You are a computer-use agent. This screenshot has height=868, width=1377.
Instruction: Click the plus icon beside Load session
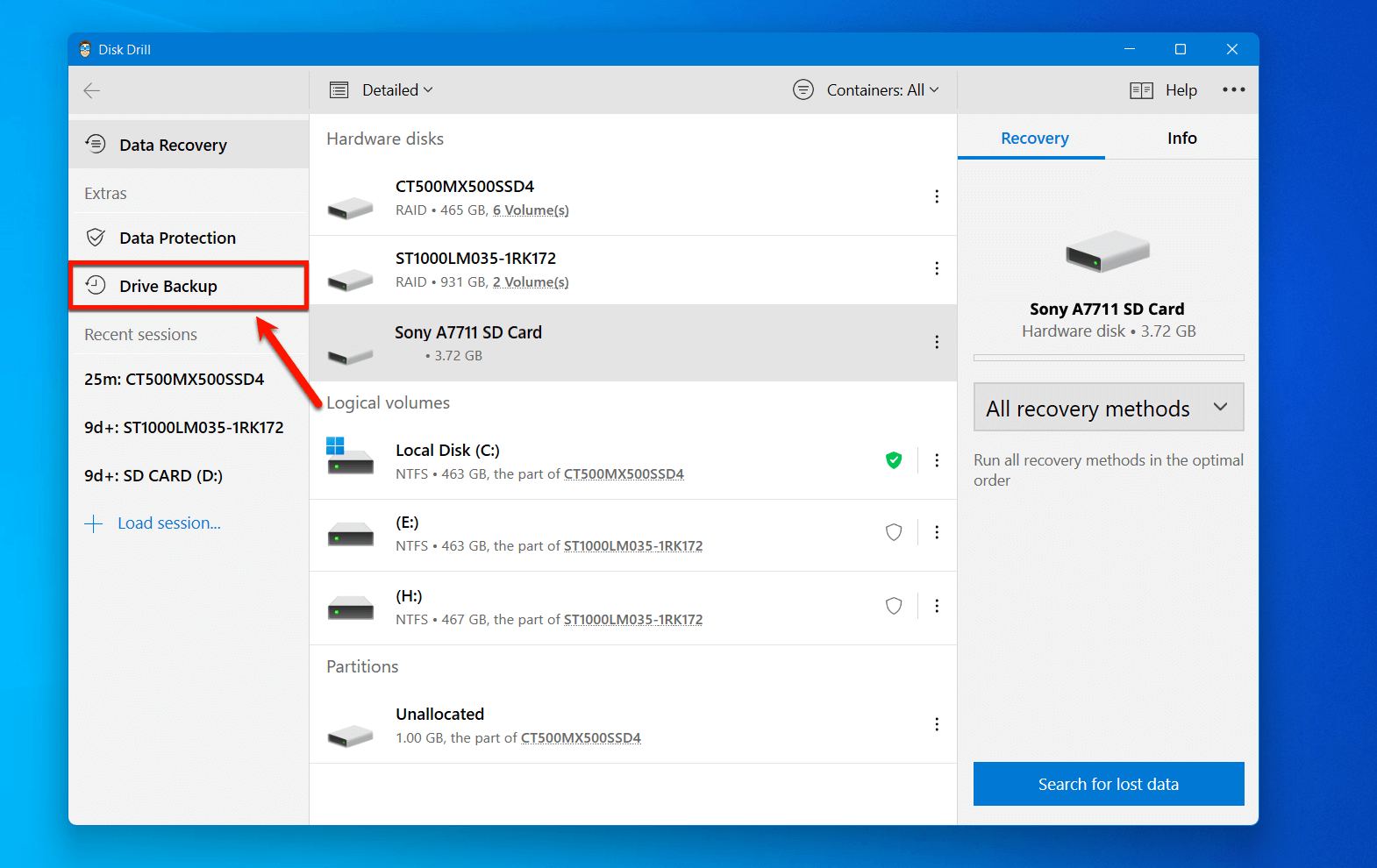(x=94, y=524)
